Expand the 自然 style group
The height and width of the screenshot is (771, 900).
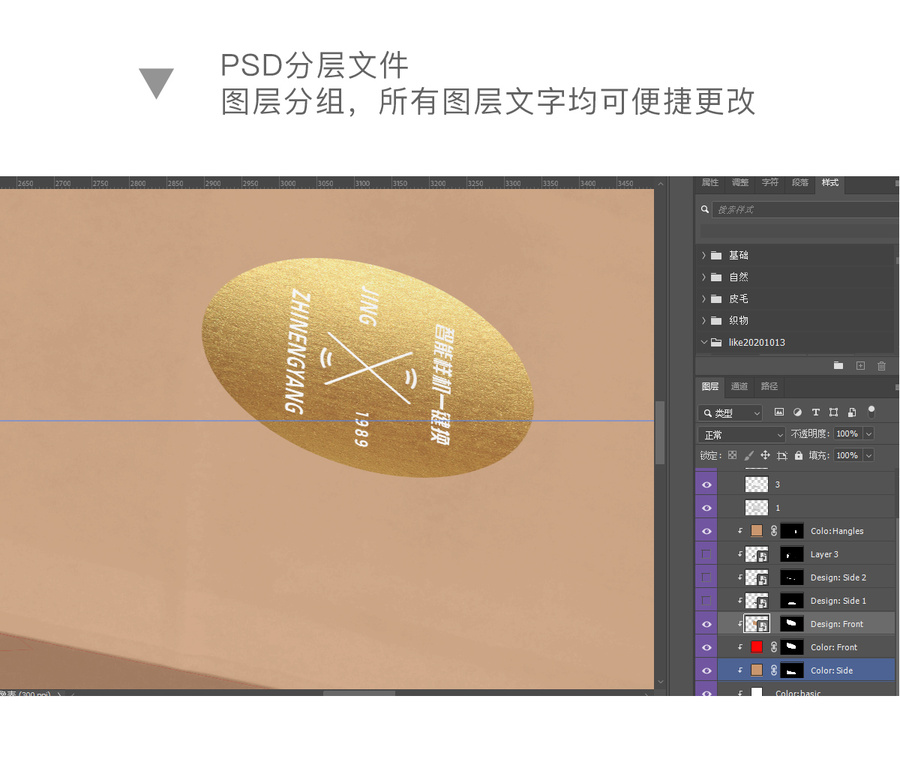click(x=704, y=277)
